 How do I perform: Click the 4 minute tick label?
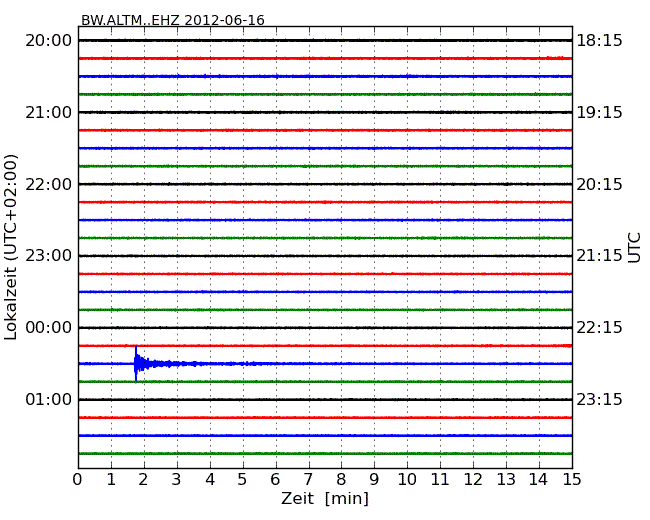click(210, 479)
